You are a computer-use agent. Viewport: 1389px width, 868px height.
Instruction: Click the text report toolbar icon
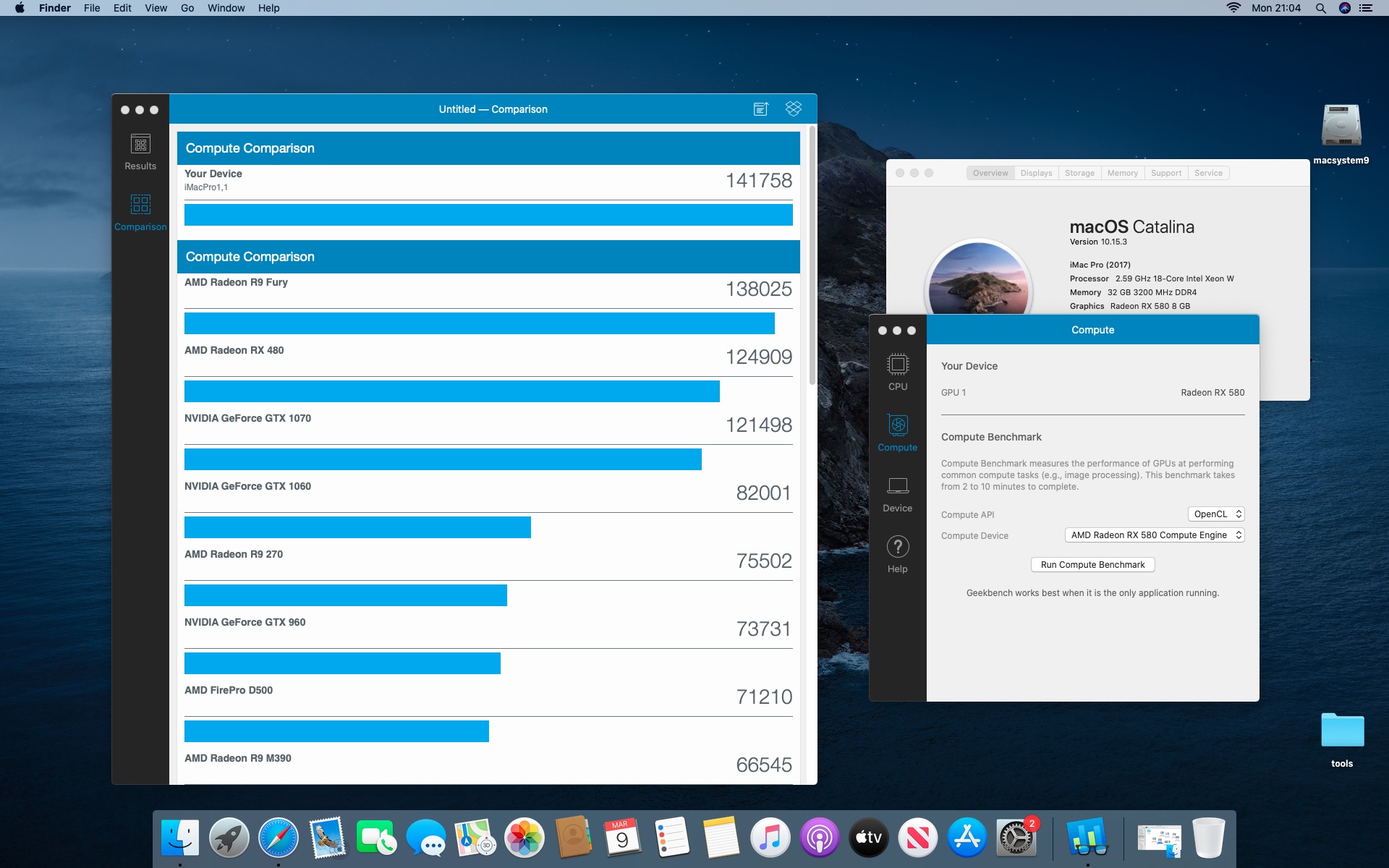coord(760,109)
